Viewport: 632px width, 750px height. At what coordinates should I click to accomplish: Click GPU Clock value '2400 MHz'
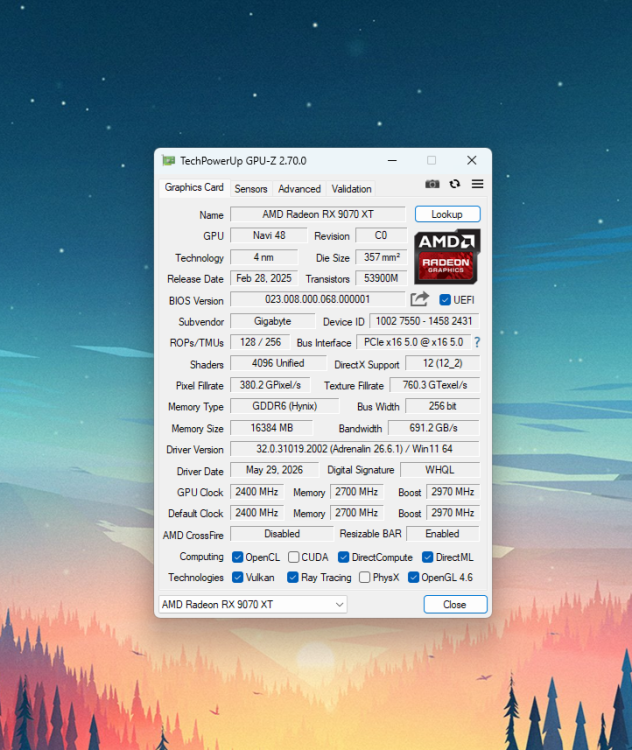pos(257,492)
